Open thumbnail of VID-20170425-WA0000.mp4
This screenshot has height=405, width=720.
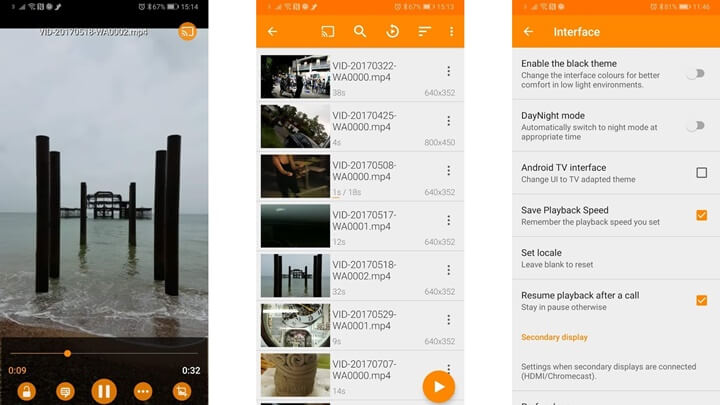(x=295, y=126)
